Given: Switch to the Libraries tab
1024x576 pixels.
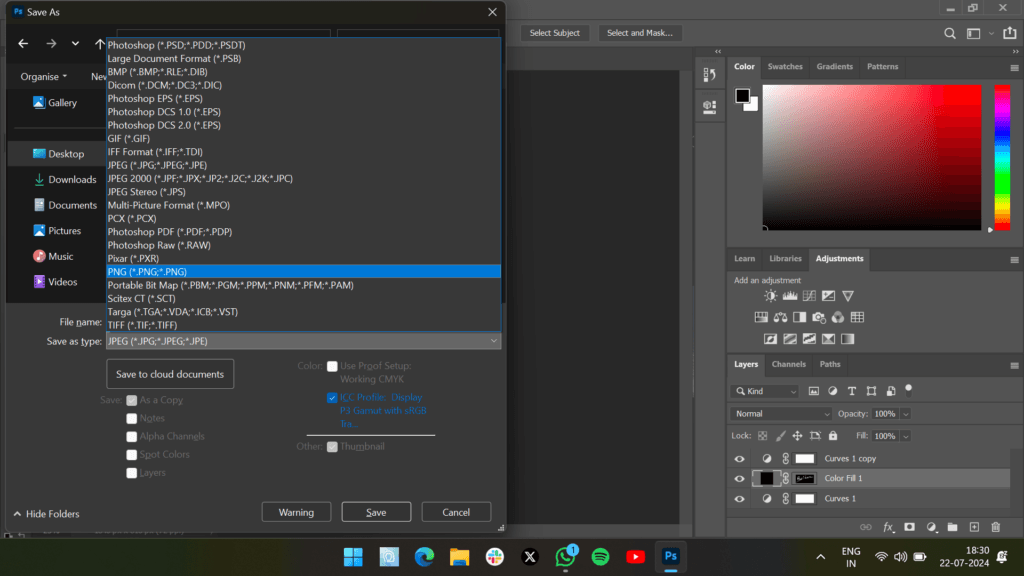Looking at the screenshot, I should [785, 259].
